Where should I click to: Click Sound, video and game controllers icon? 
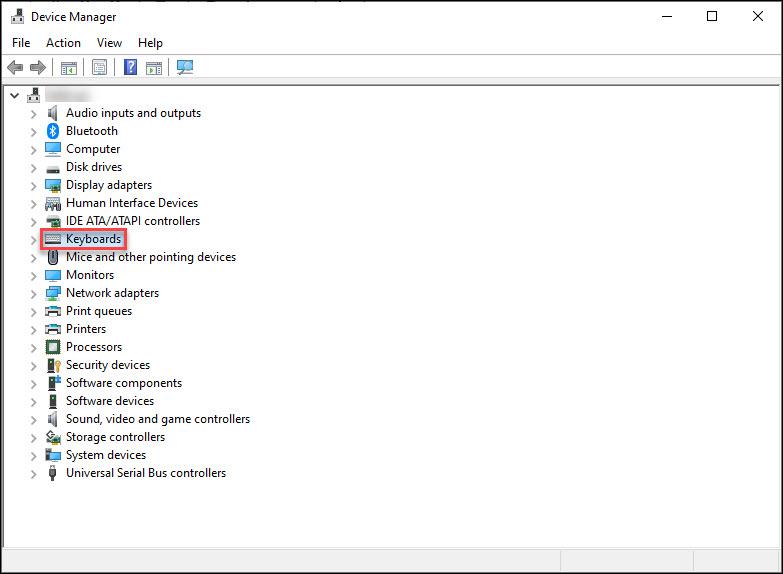tap(52, 419)
